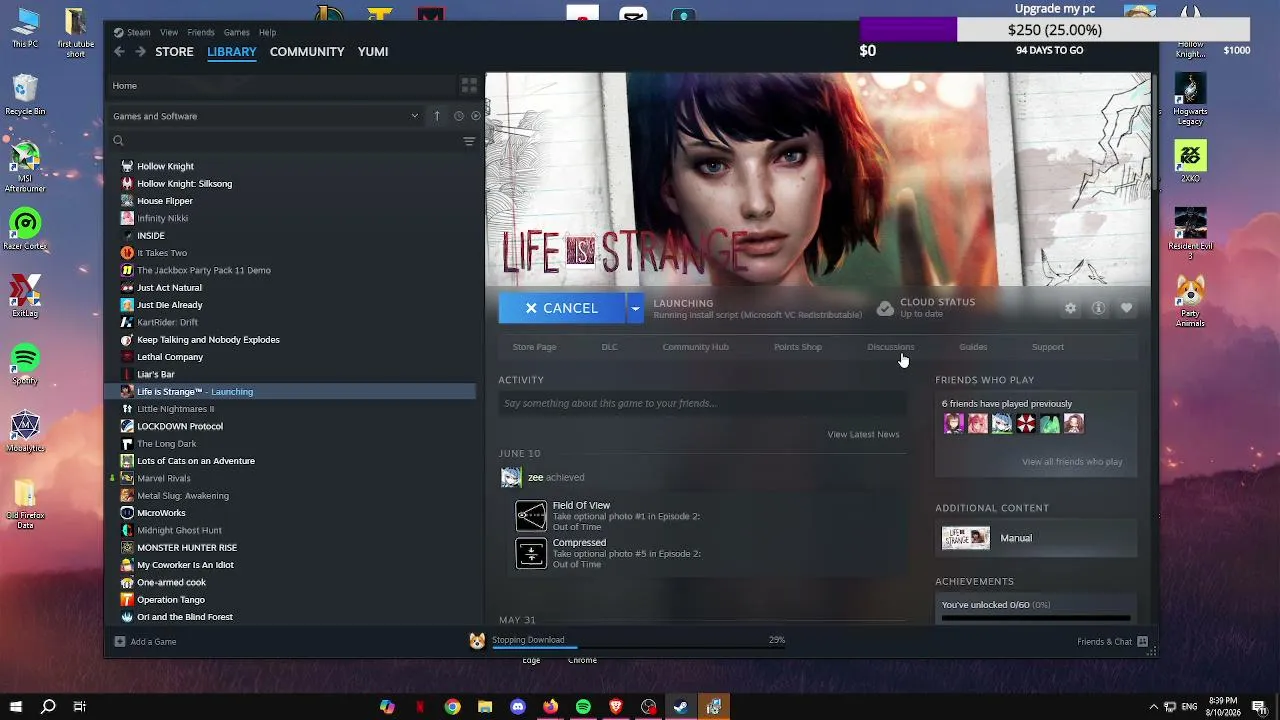Open the Steam taskbar icon
The width and height of the screenshot is (1280, 720).
coord(681,707)
